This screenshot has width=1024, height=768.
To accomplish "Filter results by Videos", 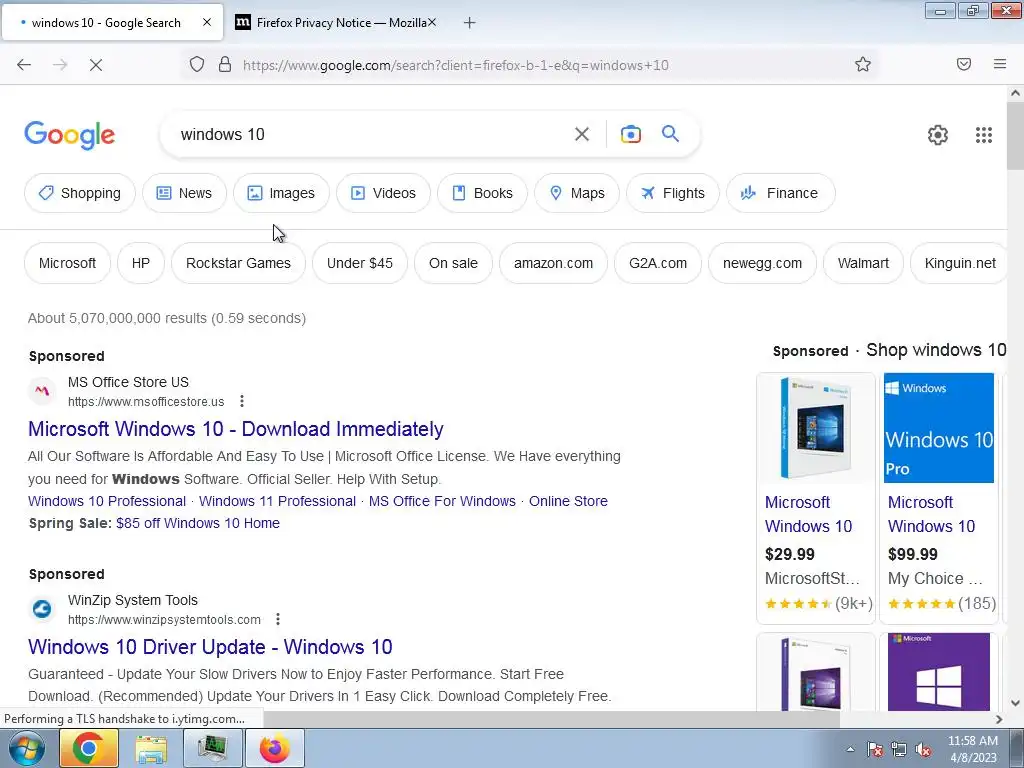I will click(383, 193).
